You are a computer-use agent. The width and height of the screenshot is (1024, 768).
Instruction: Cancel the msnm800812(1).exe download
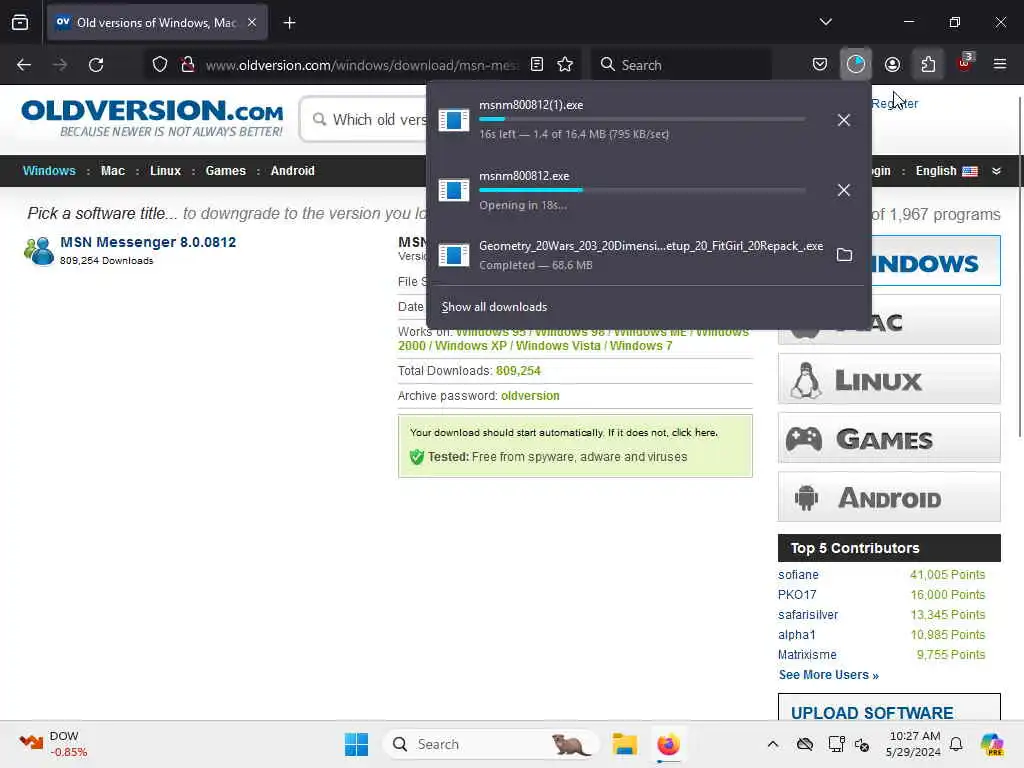[844, 120]
